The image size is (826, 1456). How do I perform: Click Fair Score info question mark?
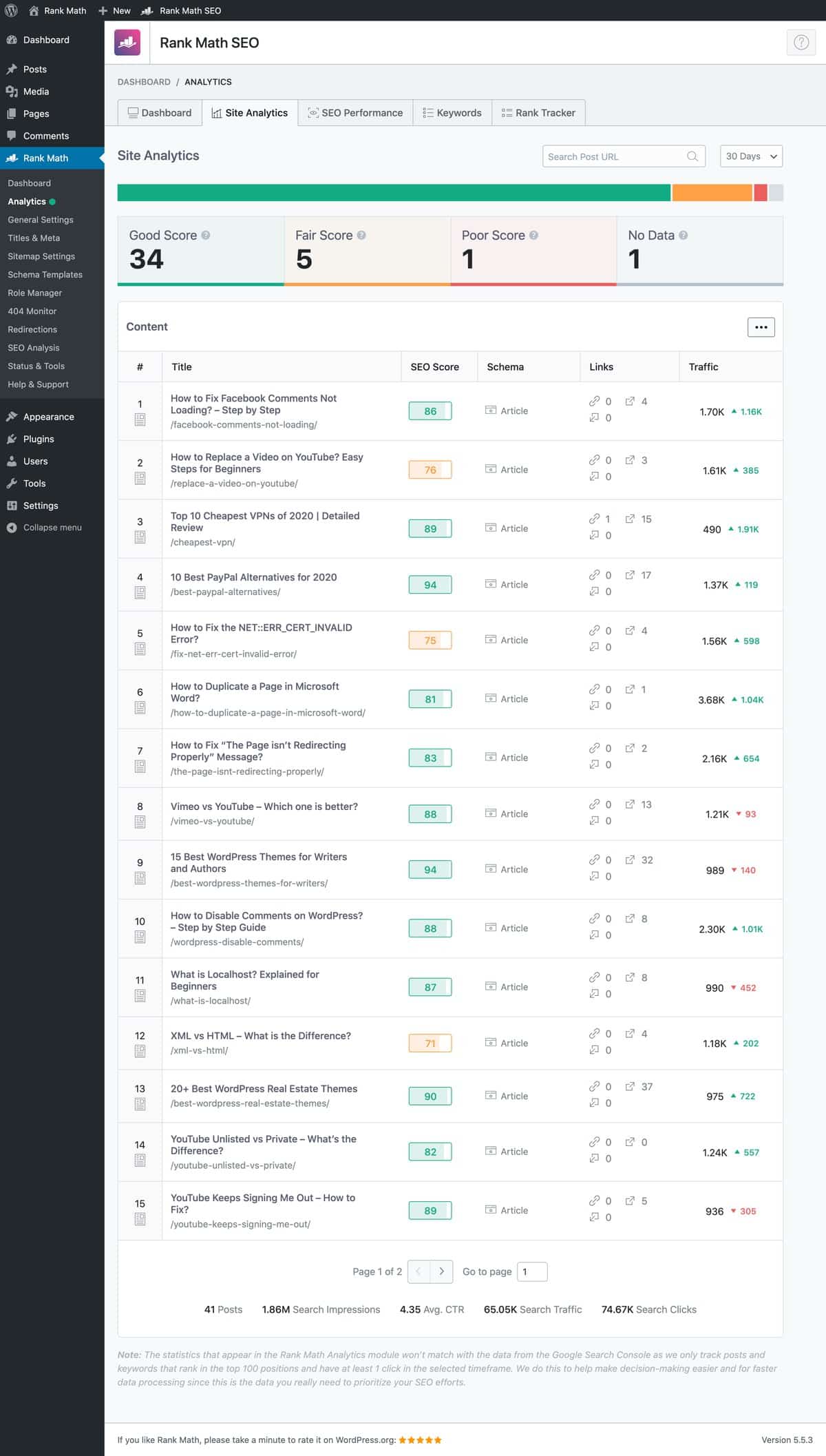click(x=361, y=236)
